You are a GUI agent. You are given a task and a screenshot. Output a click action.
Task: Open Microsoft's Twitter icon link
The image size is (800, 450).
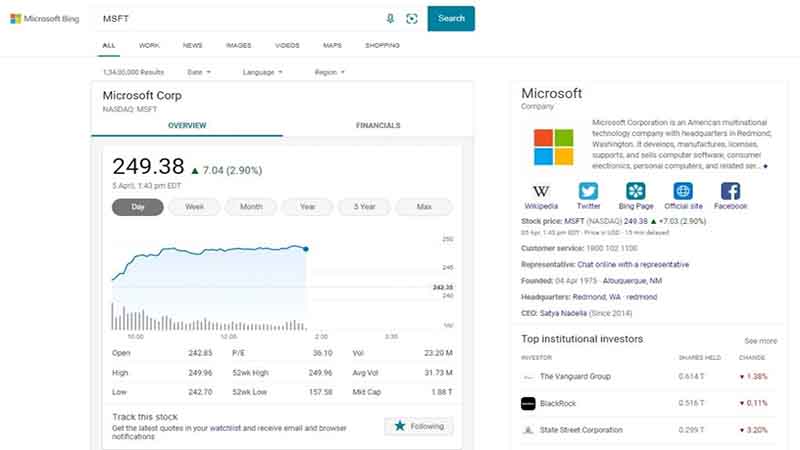[x=588, y=191]
